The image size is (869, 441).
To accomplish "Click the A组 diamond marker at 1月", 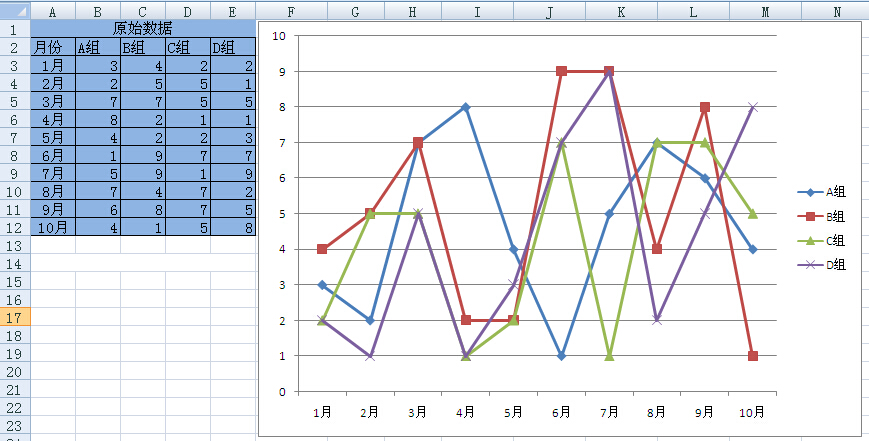I will pyautogui.click(x=322, y=285).
